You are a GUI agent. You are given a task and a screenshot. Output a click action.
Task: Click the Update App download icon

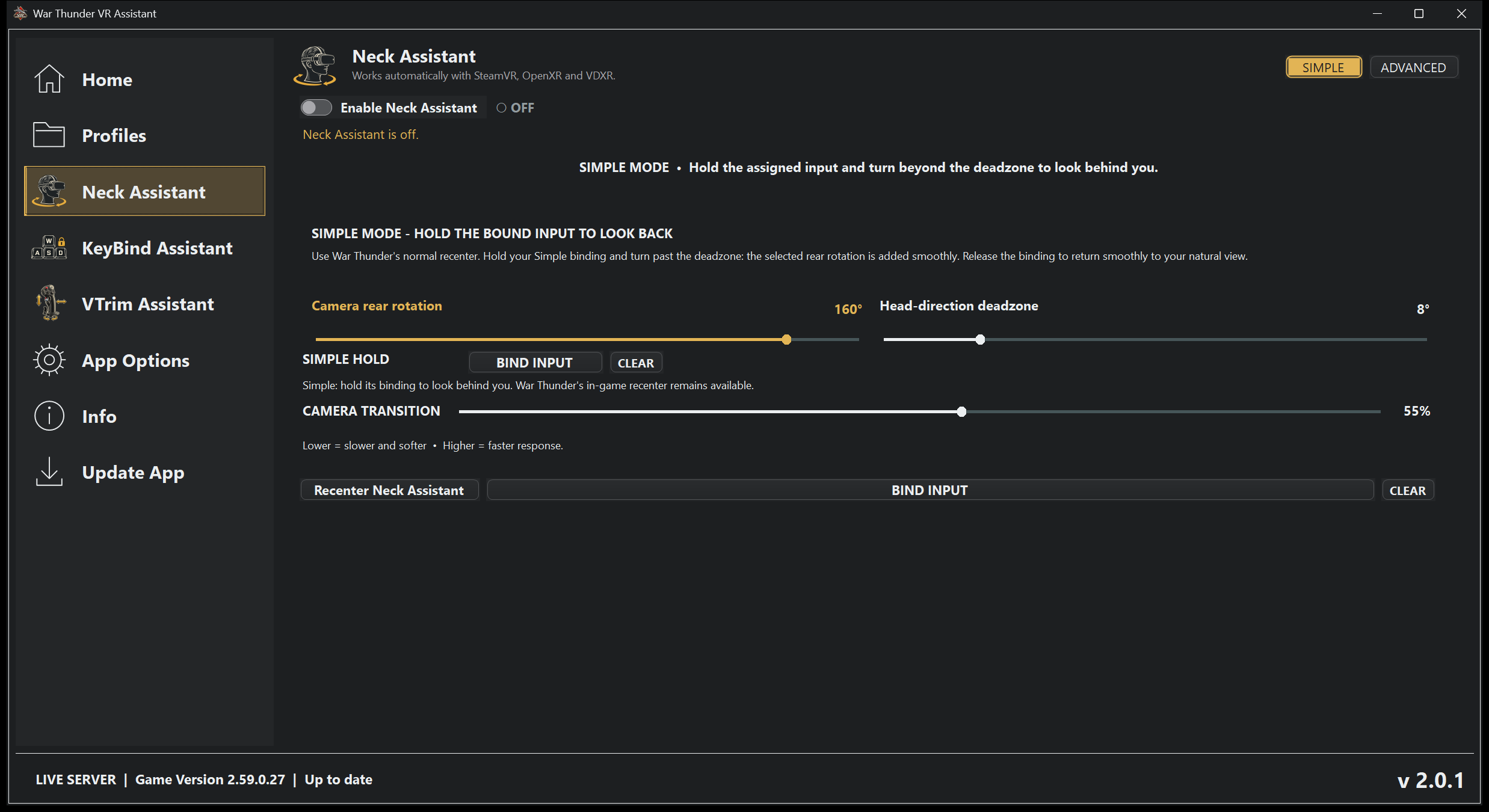[49, 472]
